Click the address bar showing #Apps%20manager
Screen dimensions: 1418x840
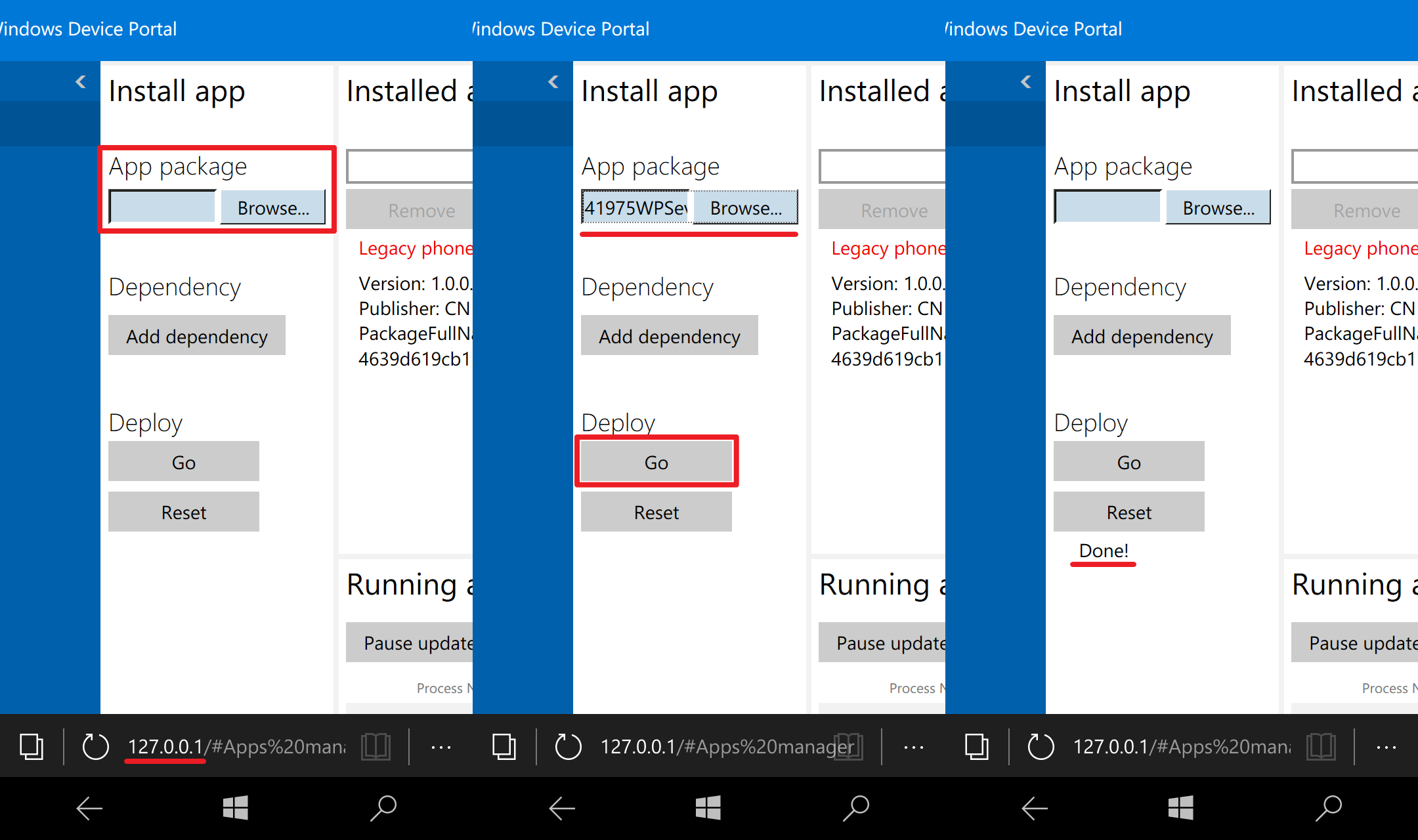pyautogui.click(x=727, y=746)
